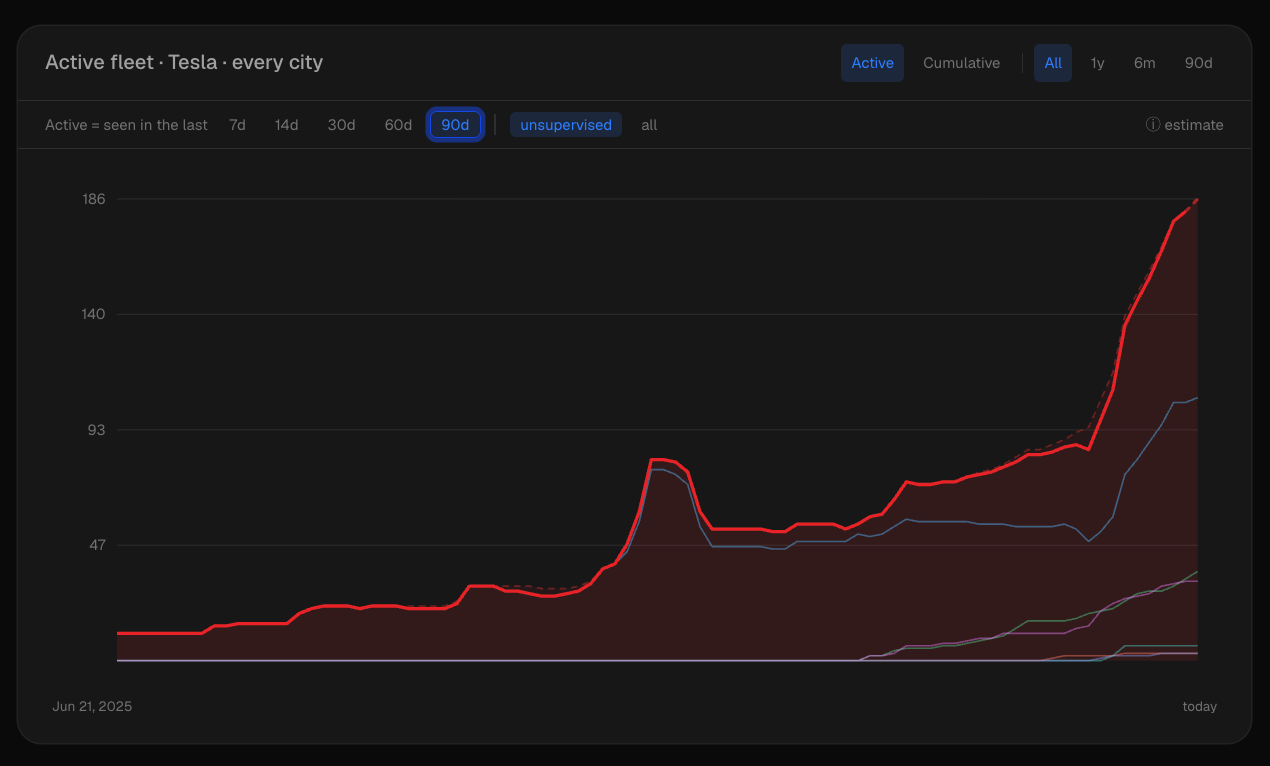Click the red line's endpoint at 186
The image size is (1270, 766).
point(1197,200)
